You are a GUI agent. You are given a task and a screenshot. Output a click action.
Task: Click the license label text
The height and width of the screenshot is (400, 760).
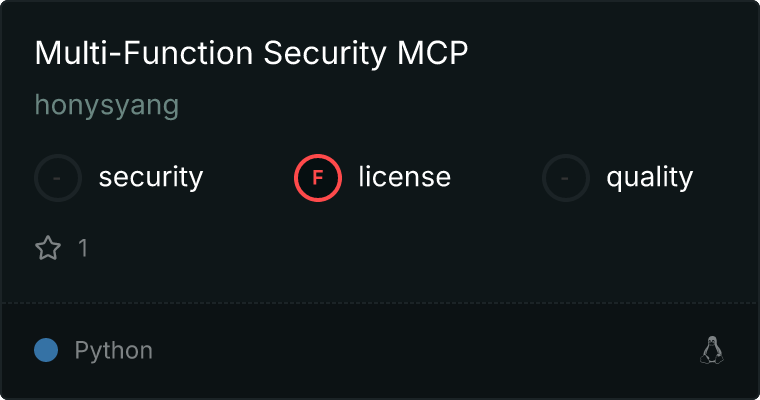(x=404, y=178)
